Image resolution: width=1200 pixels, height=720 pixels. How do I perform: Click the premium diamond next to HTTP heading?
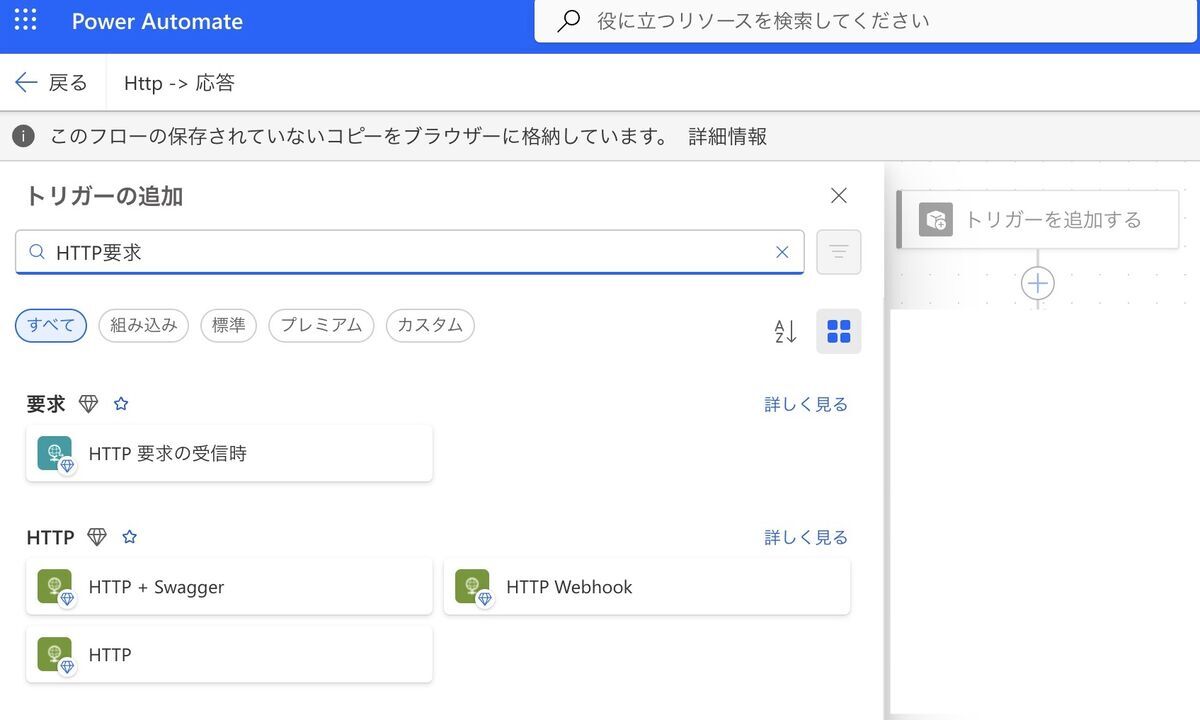tap(97, 537)
